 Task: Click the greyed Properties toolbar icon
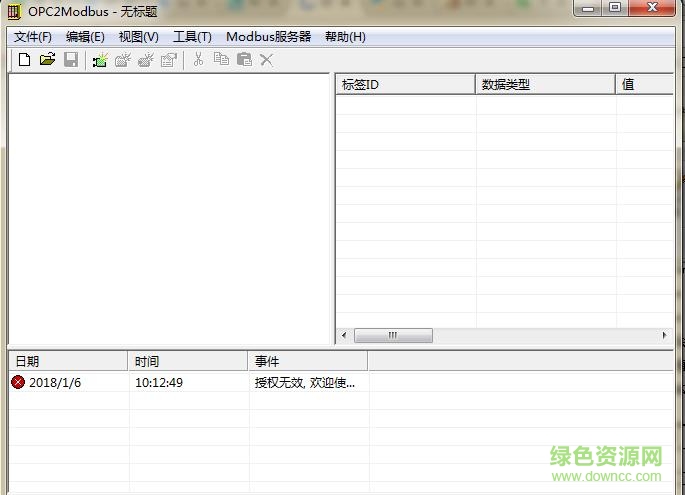click(x=169, y=60)
